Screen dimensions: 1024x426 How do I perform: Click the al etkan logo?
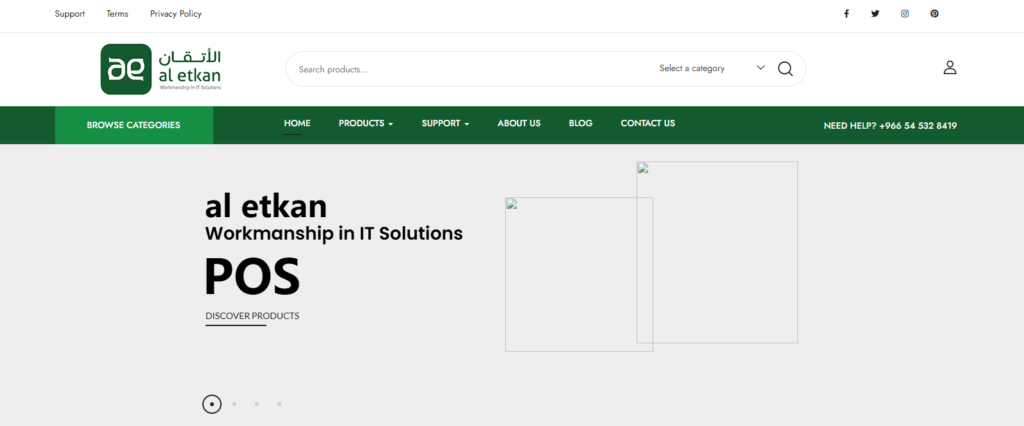pos(161,69)
